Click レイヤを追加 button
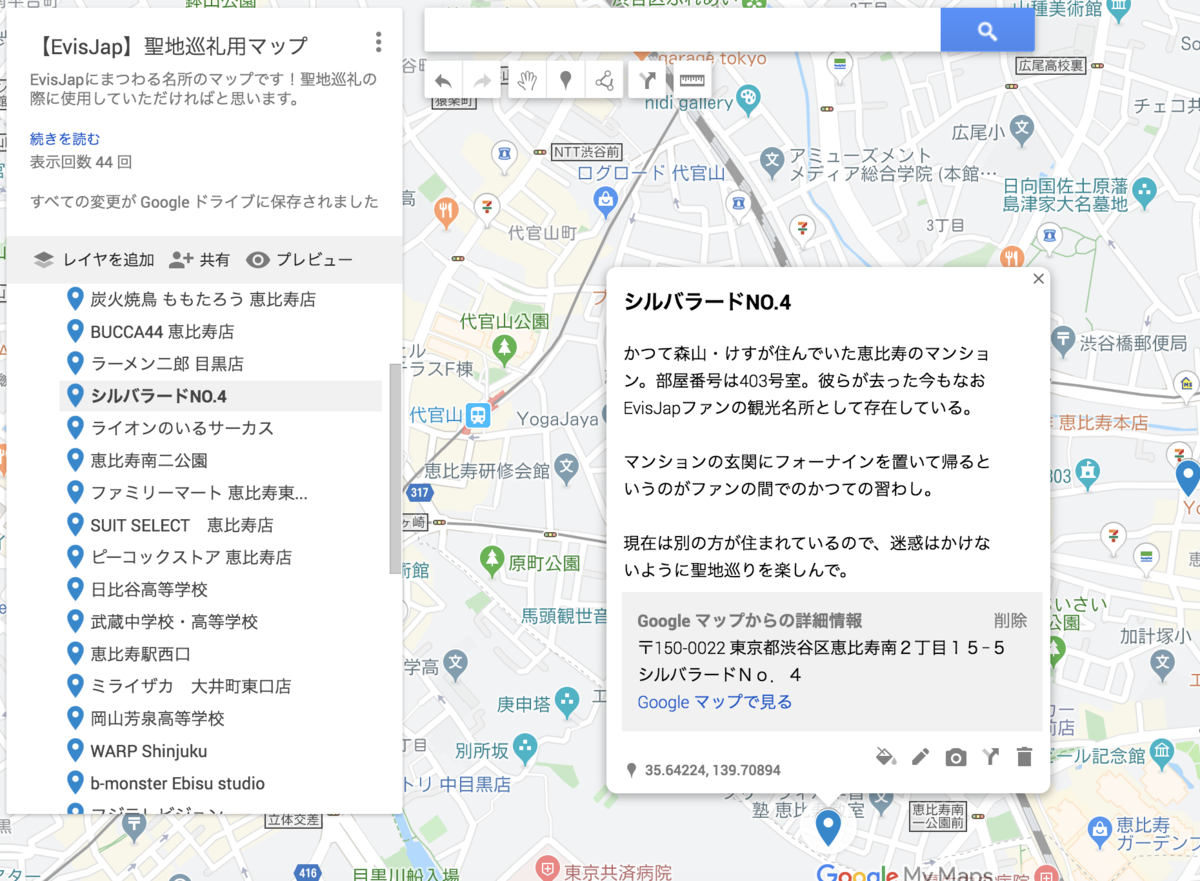The height and width of the screenshot is (881, 1200). point(94,260)
